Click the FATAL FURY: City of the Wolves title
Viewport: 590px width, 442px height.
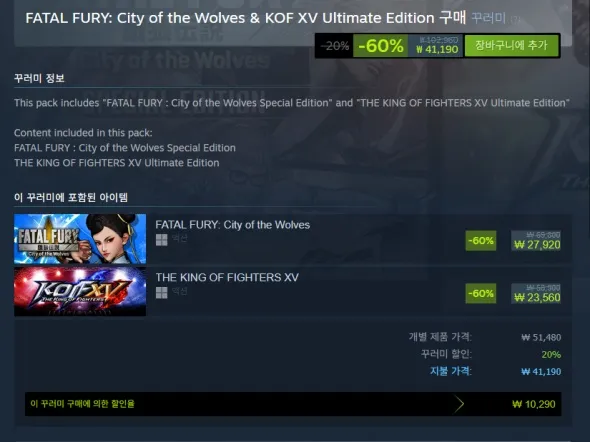pos(233,225)
